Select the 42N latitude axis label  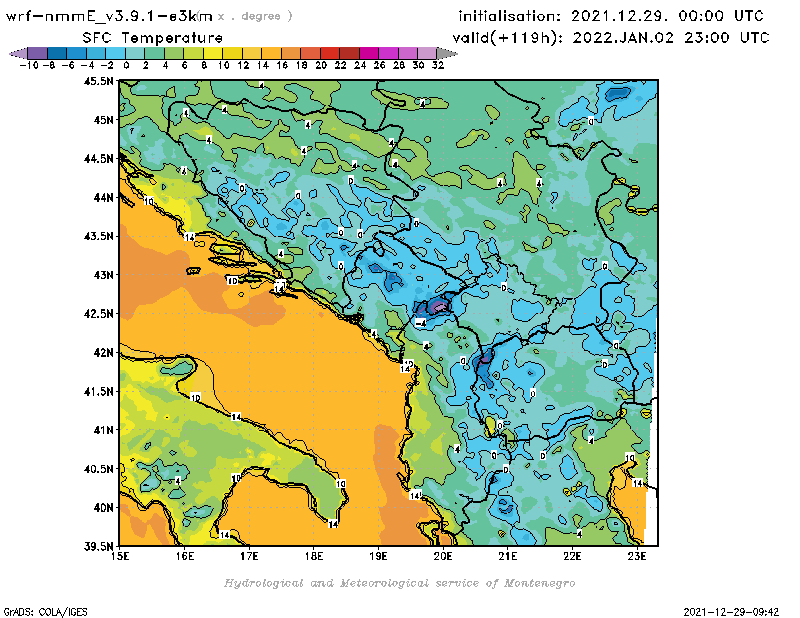pos(104,353)
